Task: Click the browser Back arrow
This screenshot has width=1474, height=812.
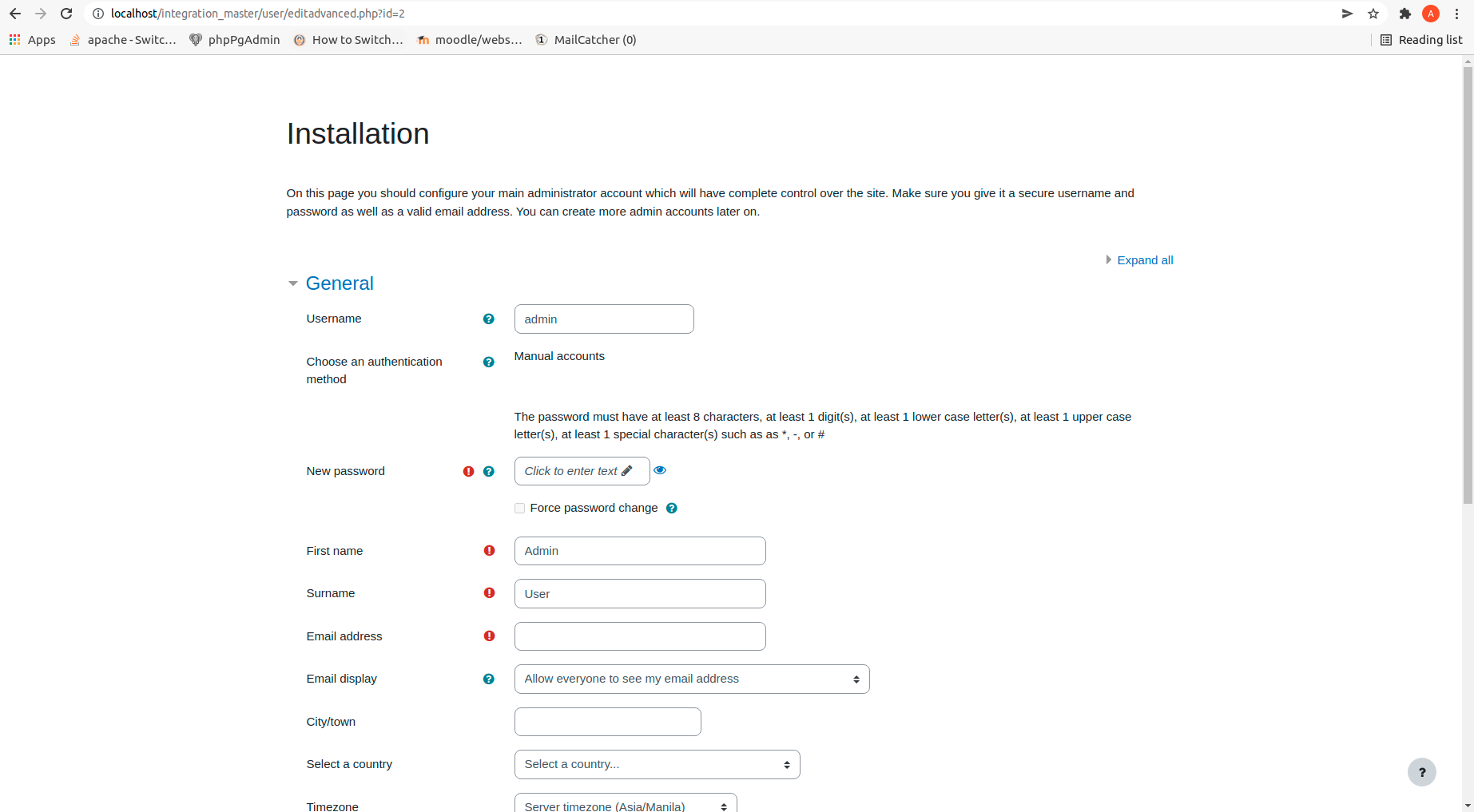Action: pos(15,14)
